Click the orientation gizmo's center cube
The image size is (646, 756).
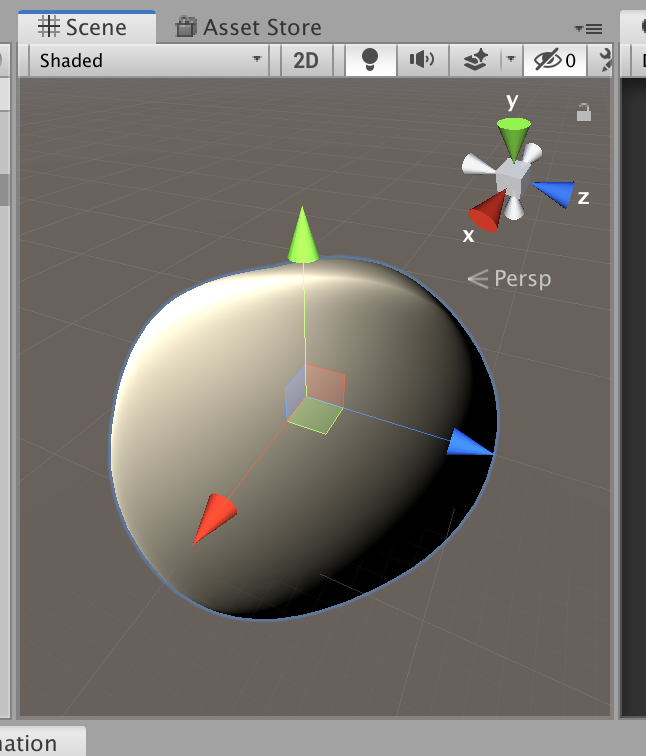click(x=512, y=178)
